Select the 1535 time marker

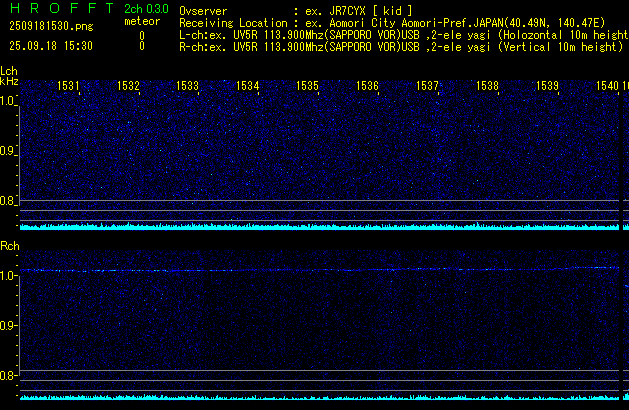[307, 87]
